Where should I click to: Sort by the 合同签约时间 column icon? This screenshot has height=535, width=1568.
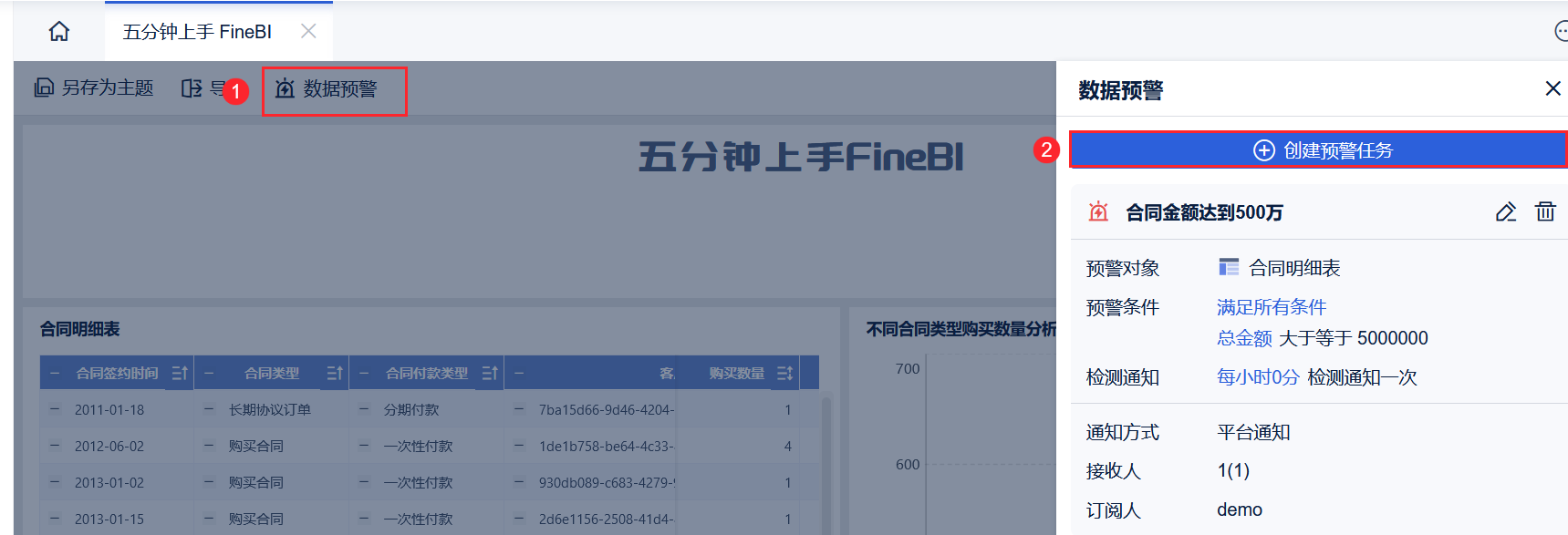[x=180, y=373]
